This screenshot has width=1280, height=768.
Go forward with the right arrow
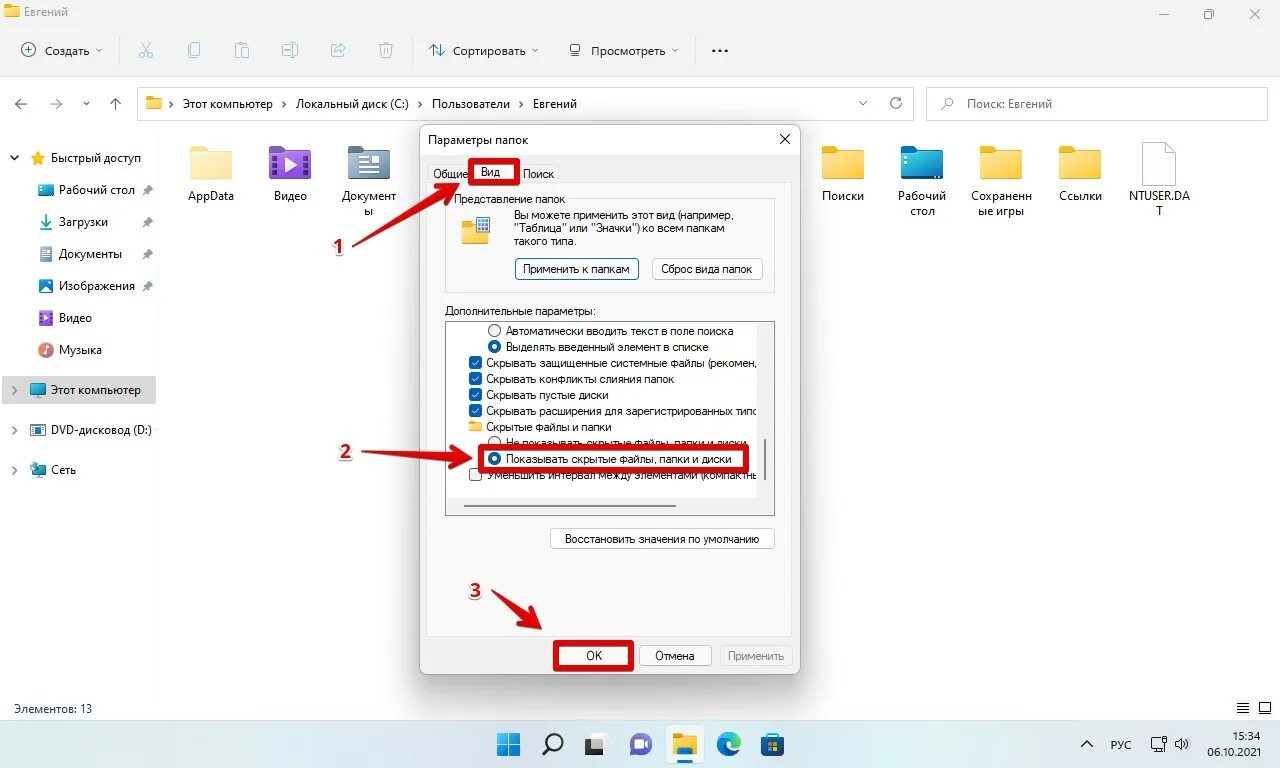(x=56, y=103)
